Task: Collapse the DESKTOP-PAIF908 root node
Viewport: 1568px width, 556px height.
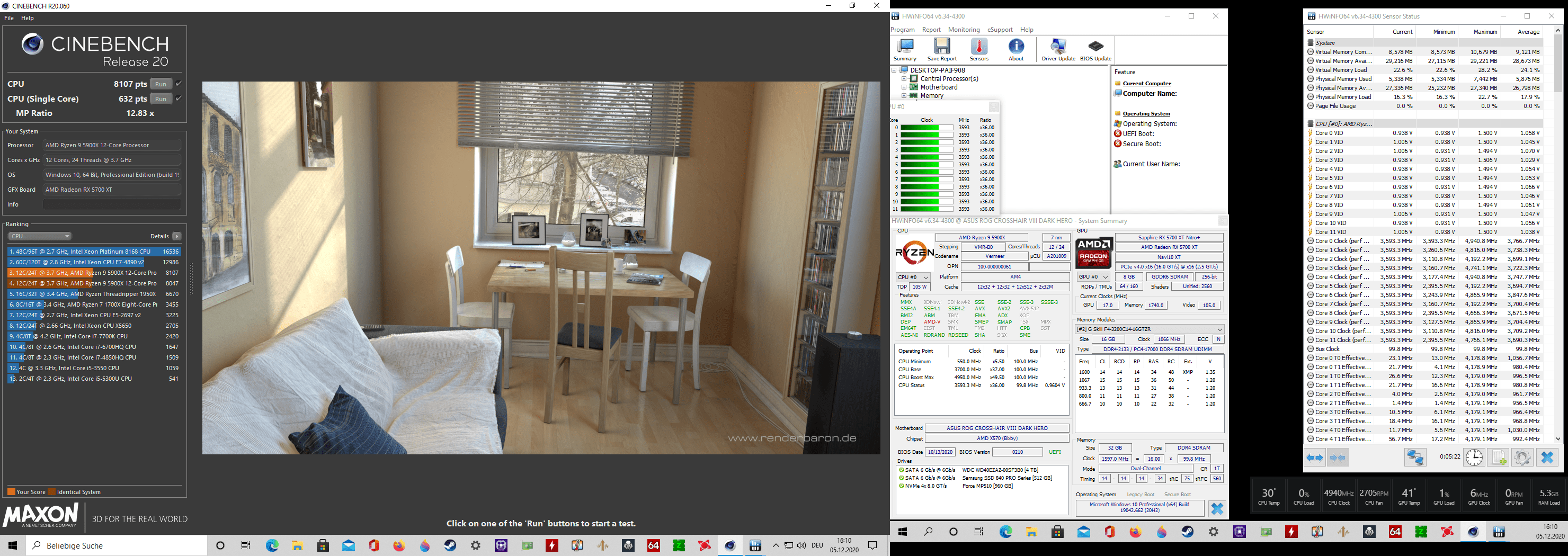Action: pos(894,70)
